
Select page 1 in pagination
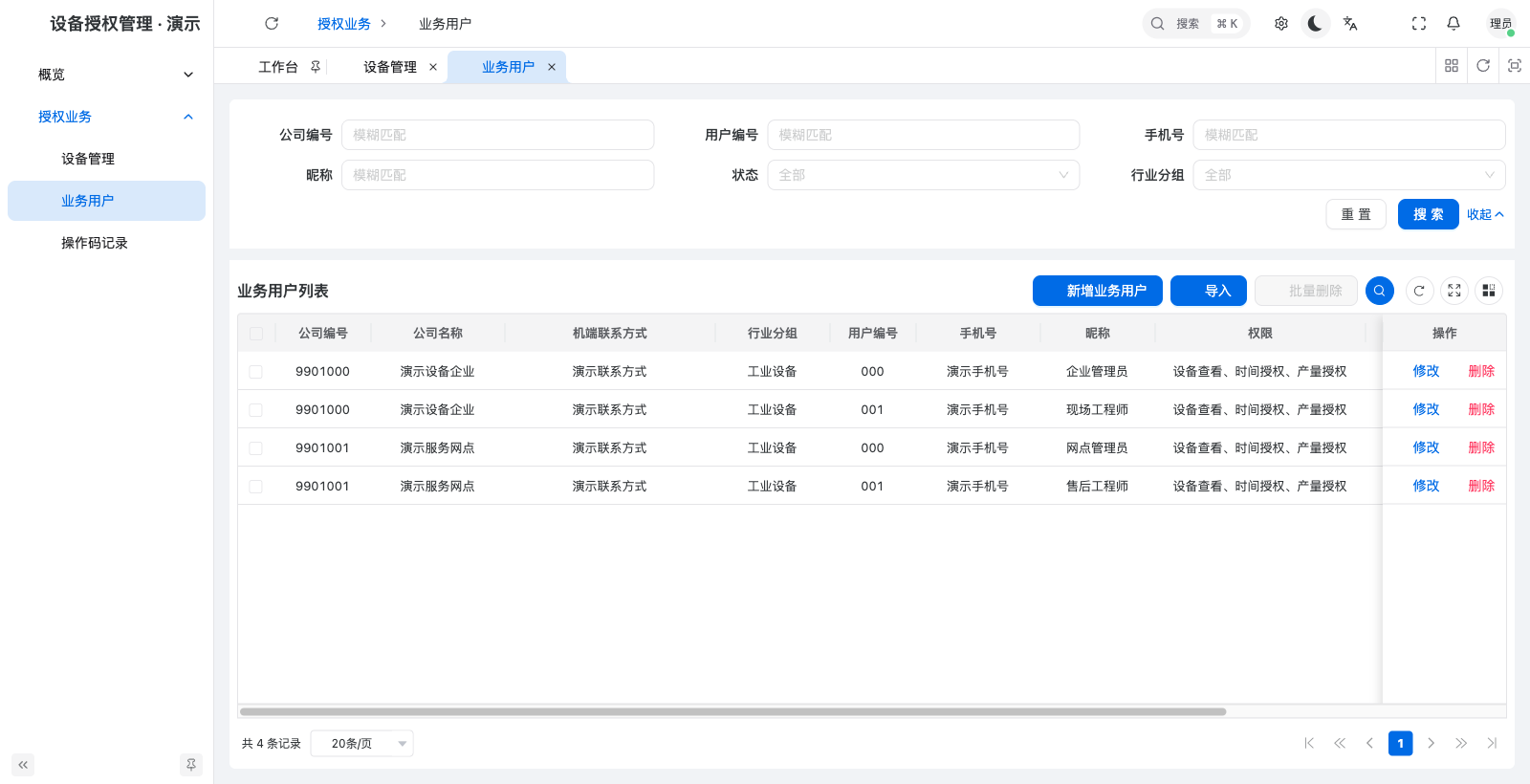(1401, 743)
